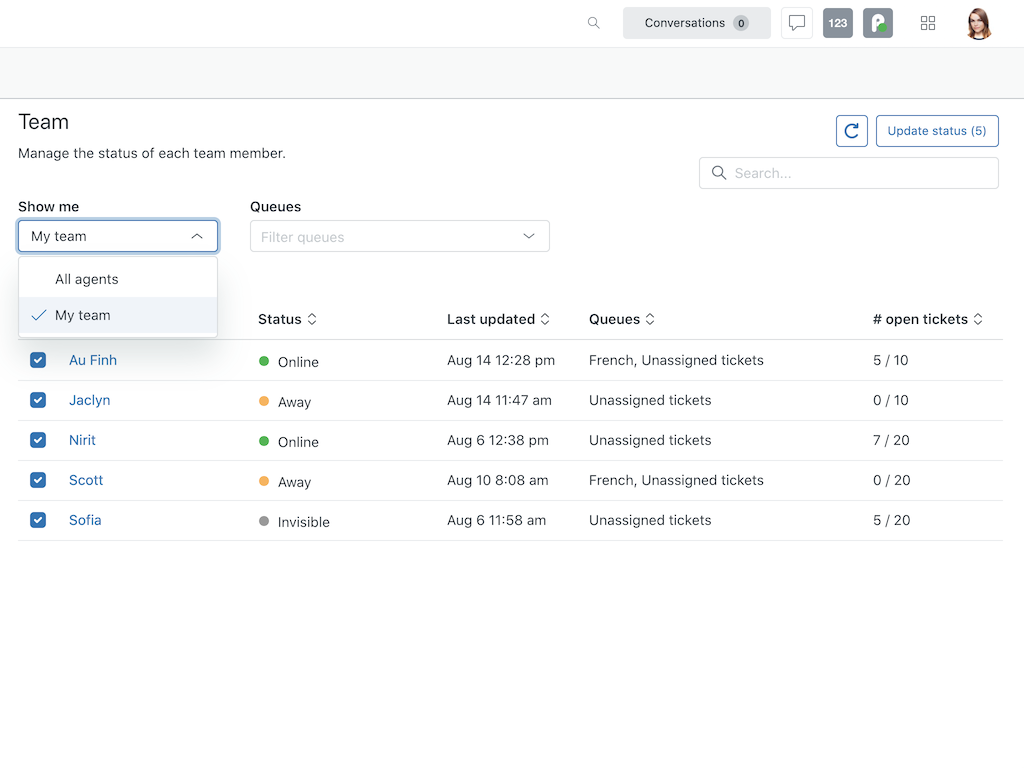Open the apps grid icon
The height and width of the screenshot is (768, 1024).
928,23
